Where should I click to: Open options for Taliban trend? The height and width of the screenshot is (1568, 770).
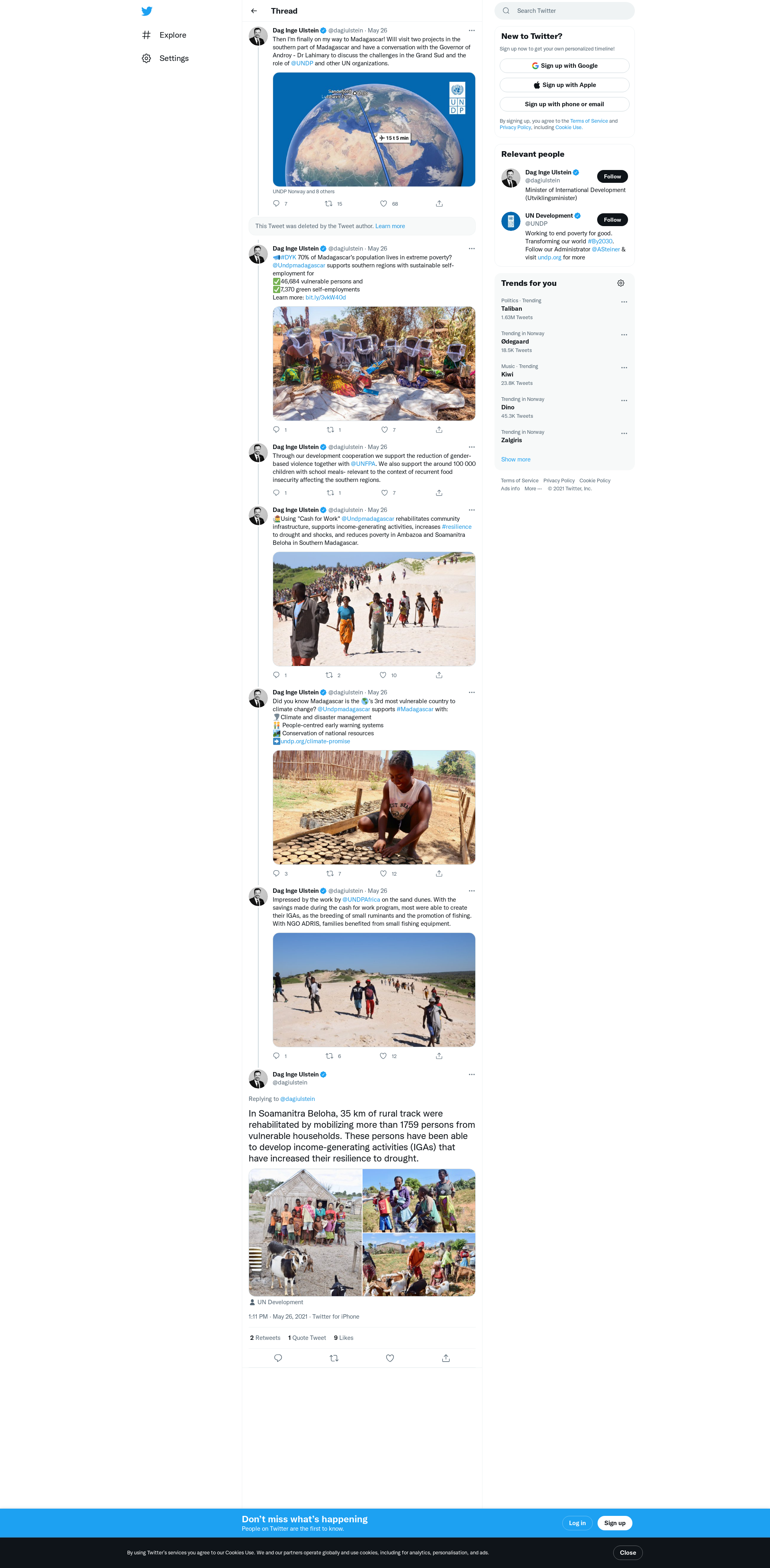pyautogui.click(x=624, y=302)
